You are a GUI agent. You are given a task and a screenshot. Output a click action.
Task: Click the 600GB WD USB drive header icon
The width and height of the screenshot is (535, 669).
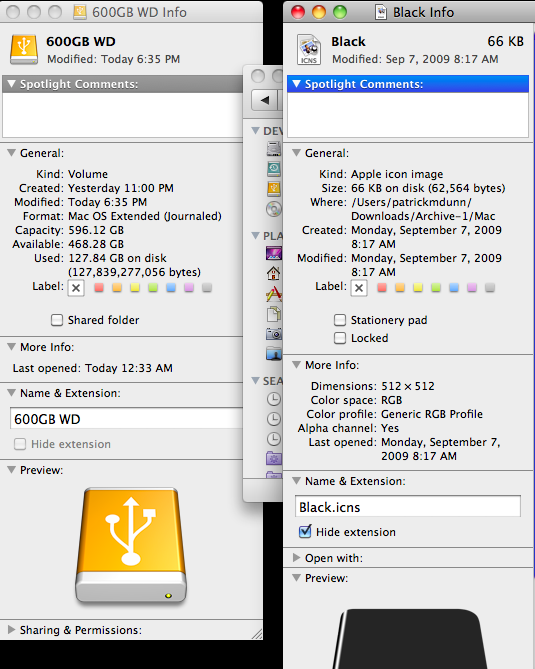click(x=24, y=49)
